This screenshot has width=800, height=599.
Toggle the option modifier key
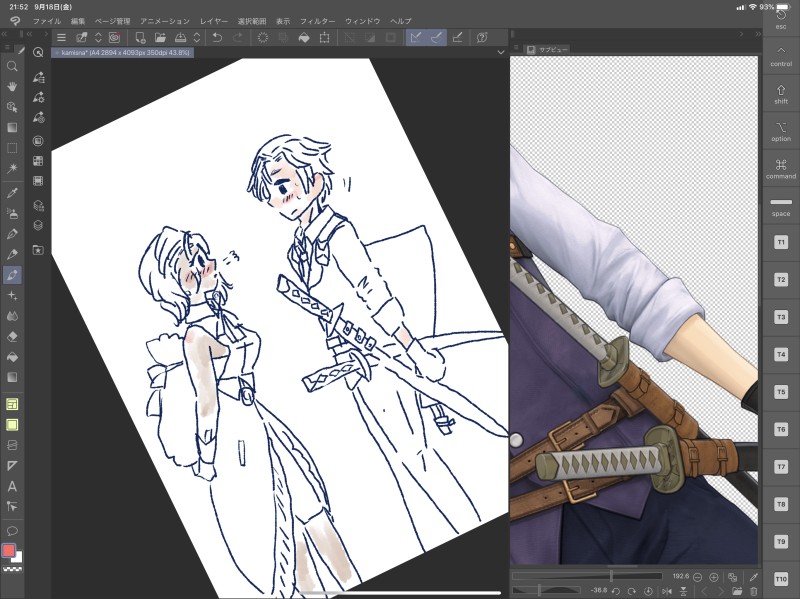[781, 131]
